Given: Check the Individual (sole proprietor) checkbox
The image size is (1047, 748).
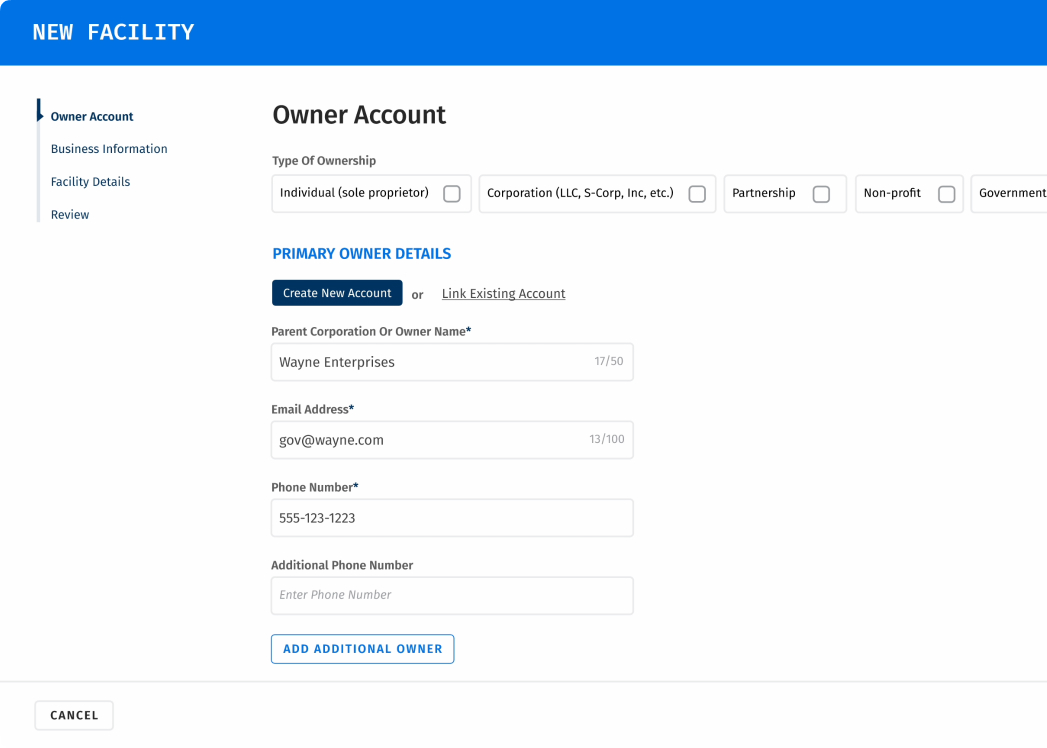Looking at the screenshot, I should [451, 194].
